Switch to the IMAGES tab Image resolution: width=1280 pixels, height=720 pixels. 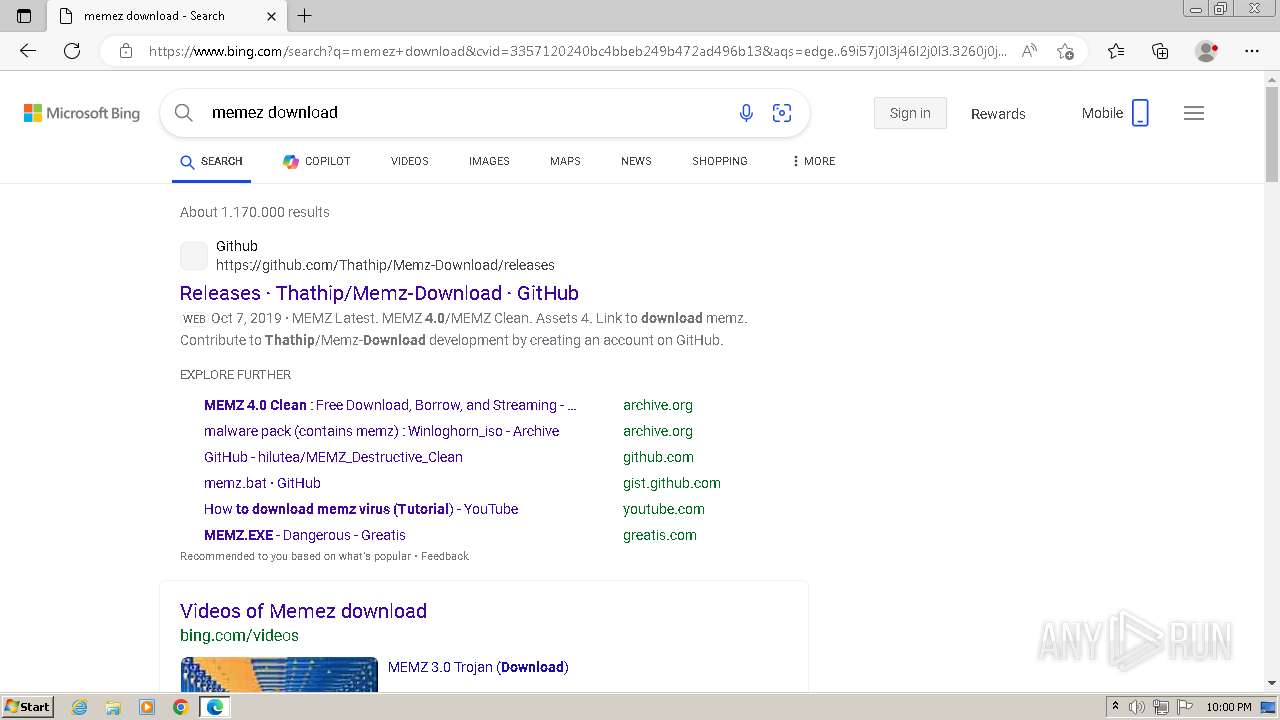[x=489, y=161]
